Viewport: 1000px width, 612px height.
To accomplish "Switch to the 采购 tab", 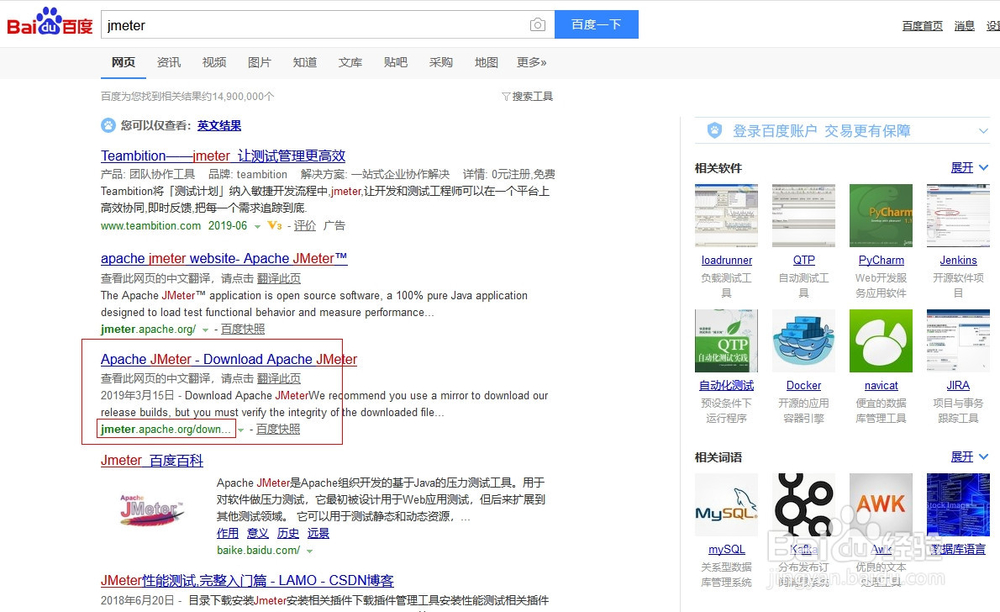I will point(441,62).
